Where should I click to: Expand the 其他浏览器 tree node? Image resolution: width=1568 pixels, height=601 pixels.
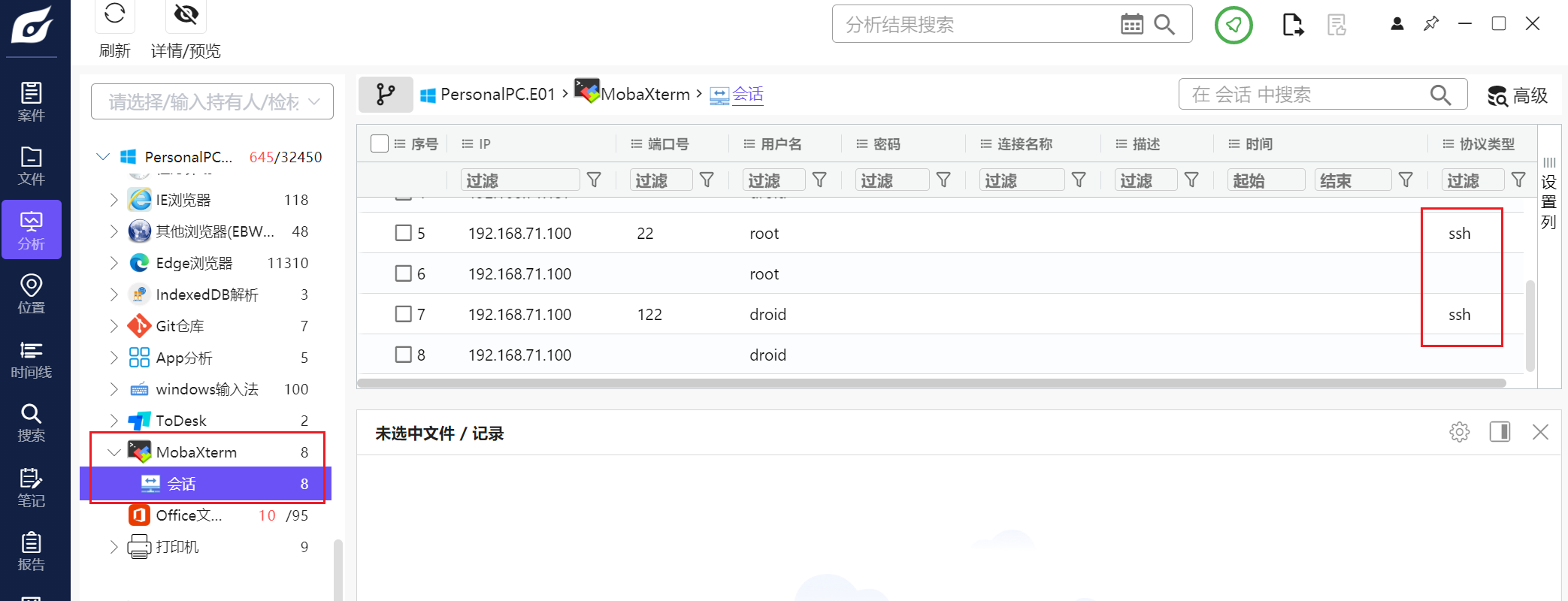click(x=114, y=231)
